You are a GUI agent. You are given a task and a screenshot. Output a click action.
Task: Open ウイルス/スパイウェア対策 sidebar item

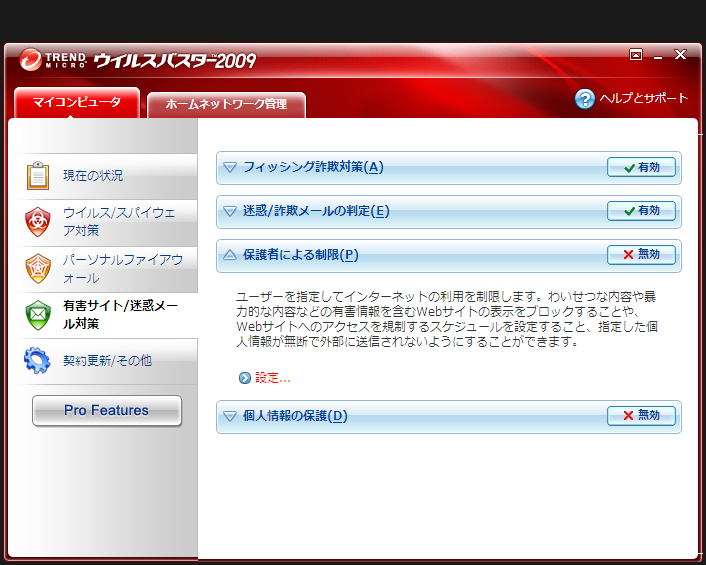109,222
